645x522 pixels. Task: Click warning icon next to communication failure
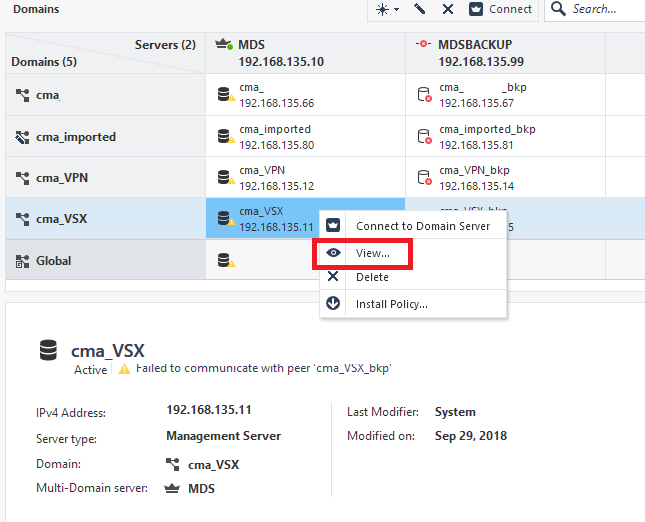125,369
